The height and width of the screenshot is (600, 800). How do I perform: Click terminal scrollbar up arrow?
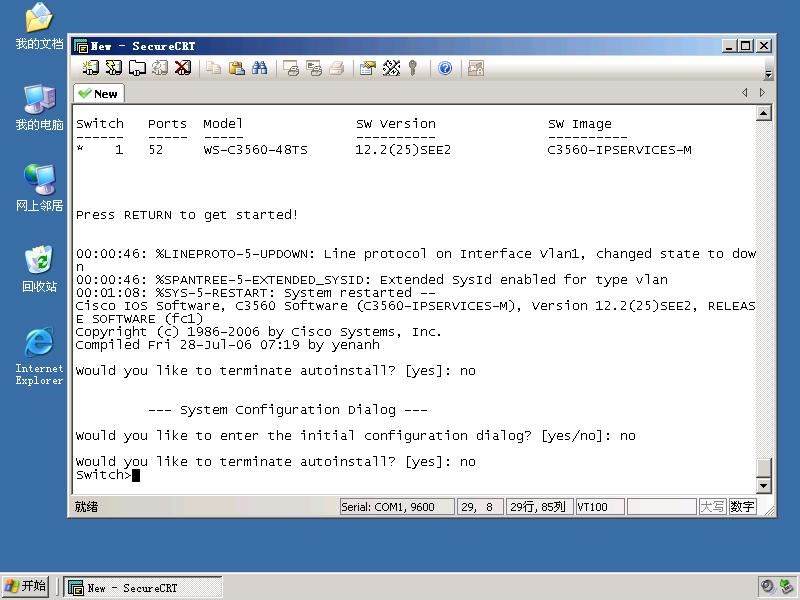[763, 113]
